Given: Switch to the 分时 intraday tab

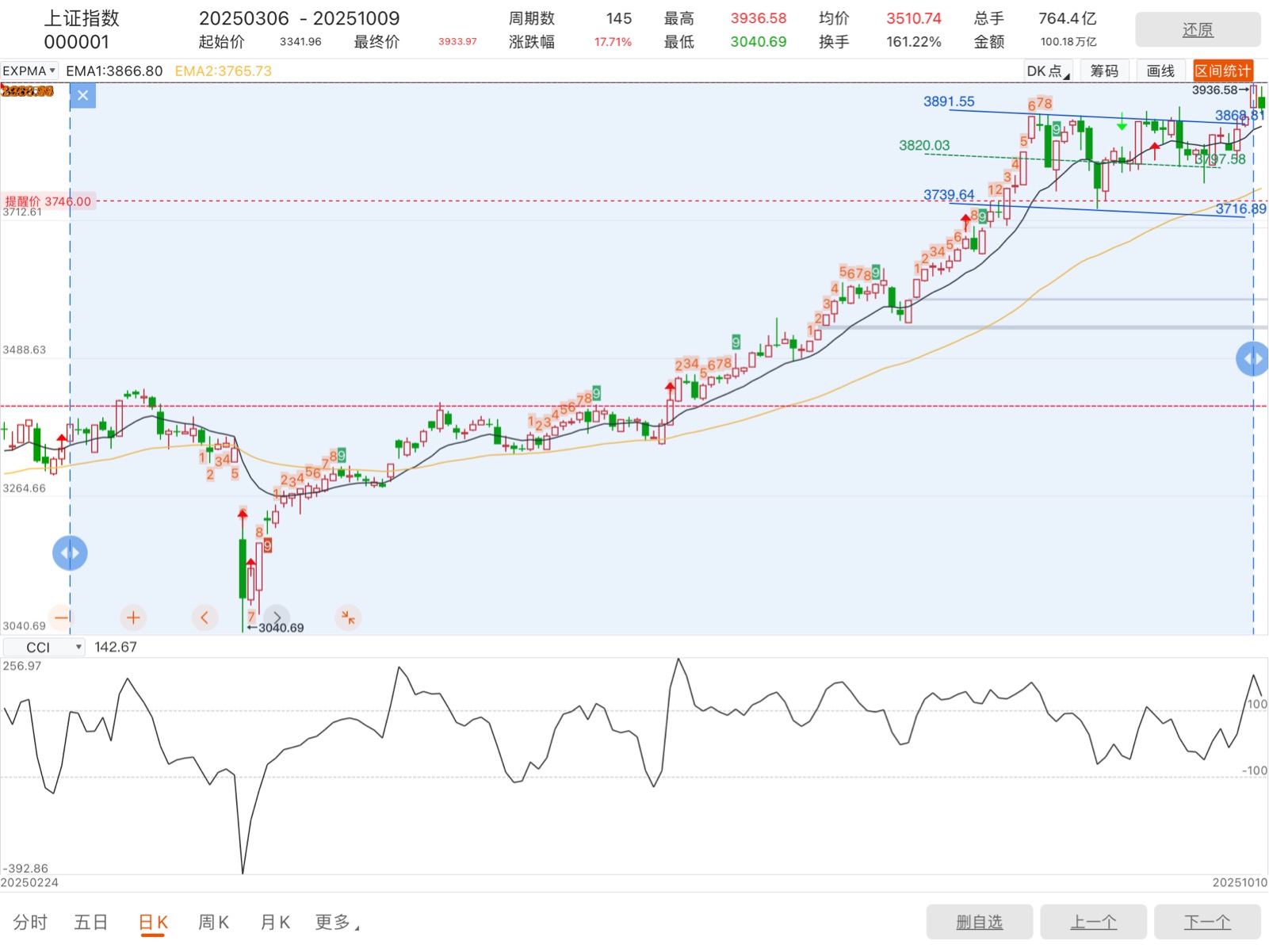Looking at the screenshot, I should click(30, 922).
